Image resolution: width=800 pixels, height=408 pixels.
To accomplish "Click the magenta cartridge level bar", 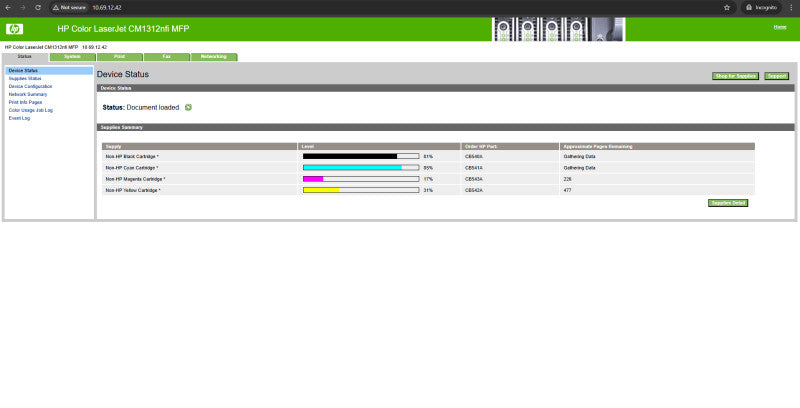I will coord(361,179).
